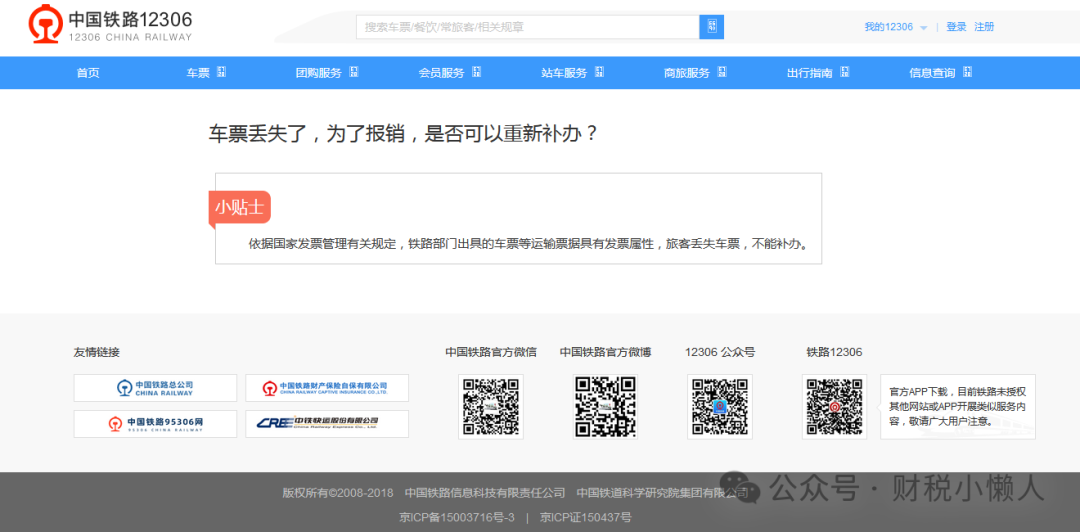This screenshot has width=1080, height=532.
Task: Click the 中国铁路官方微博 QR code
Action: coord(605,407)
